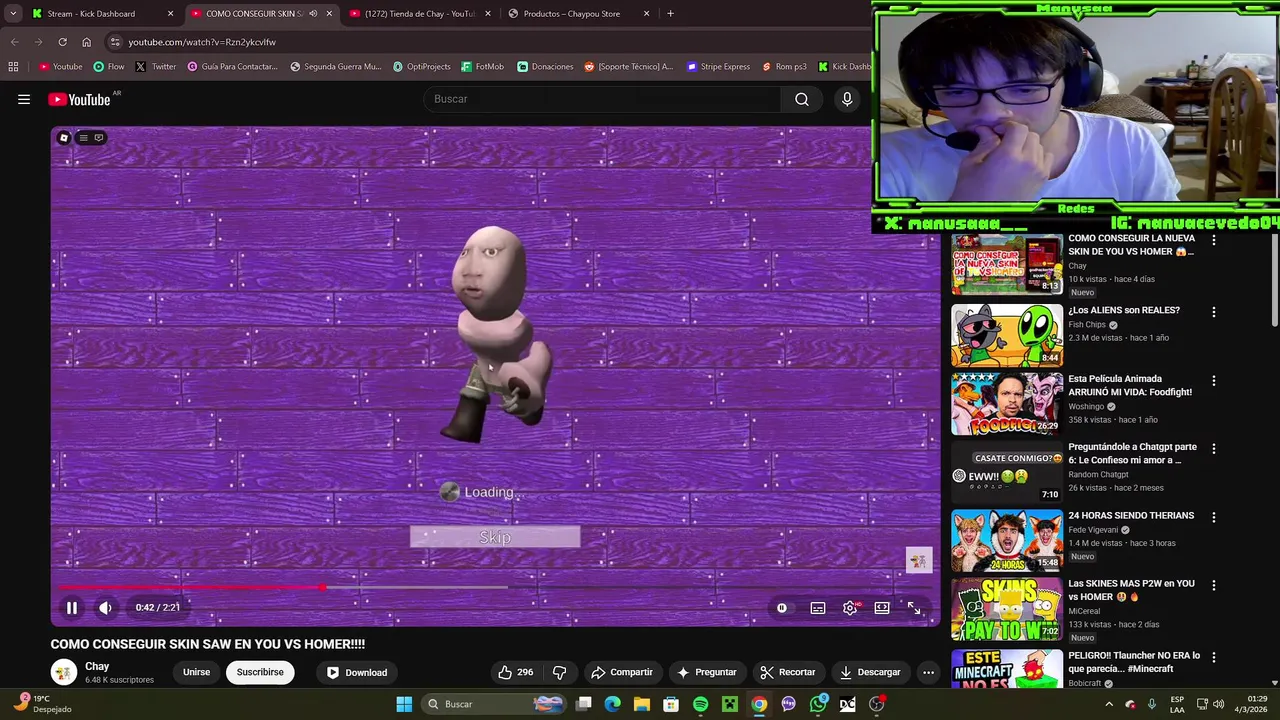Pause the YouTube video
Screen dimensions: 1280x720
pos(72,607)
